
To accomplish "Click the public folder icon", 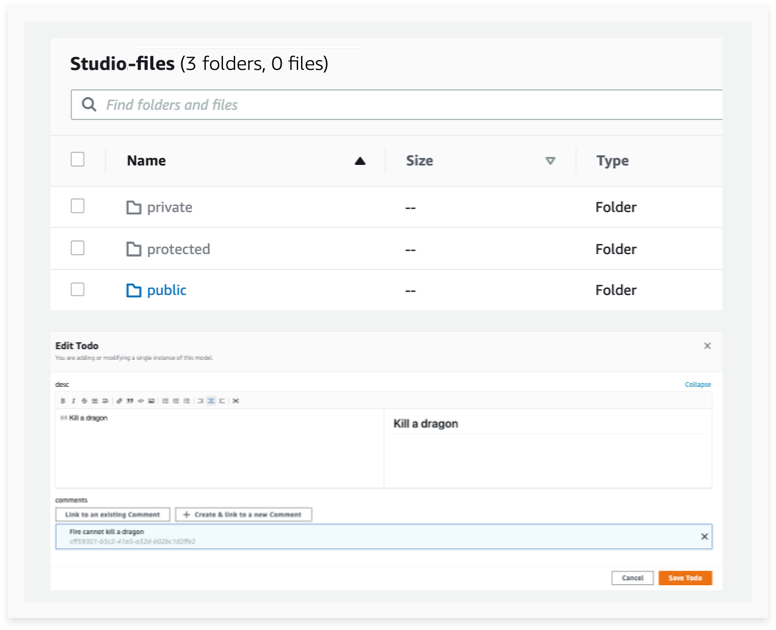I will [x=134, y=291].
